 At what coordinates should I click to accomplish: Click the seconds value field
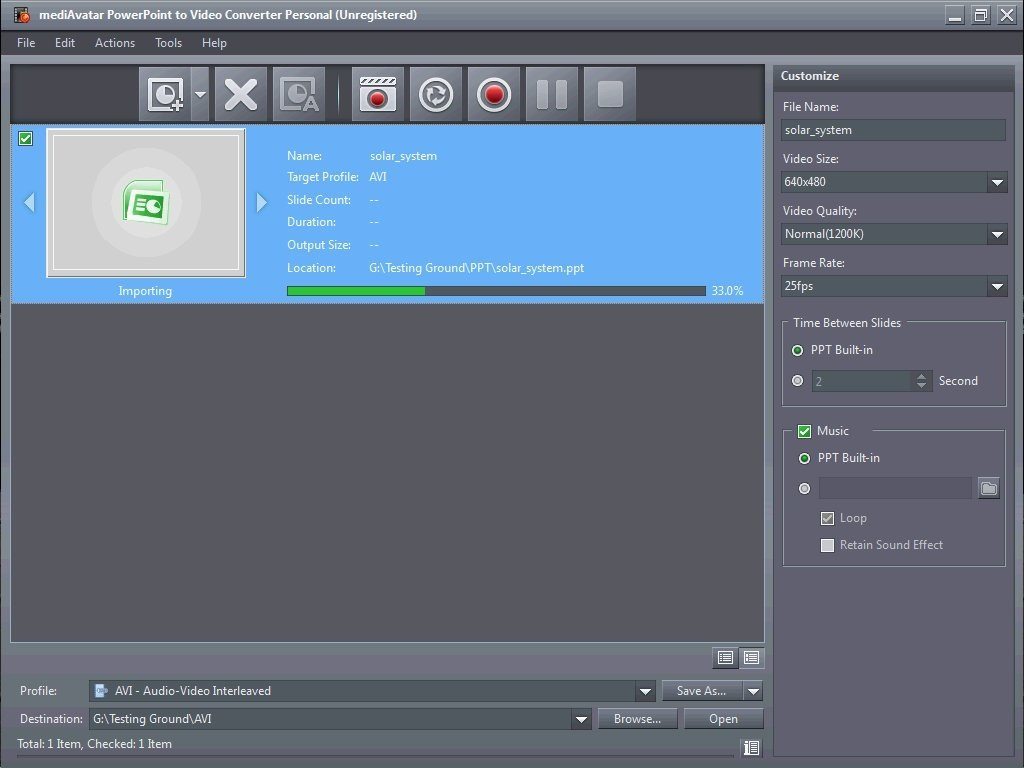(x=862, y=381)
